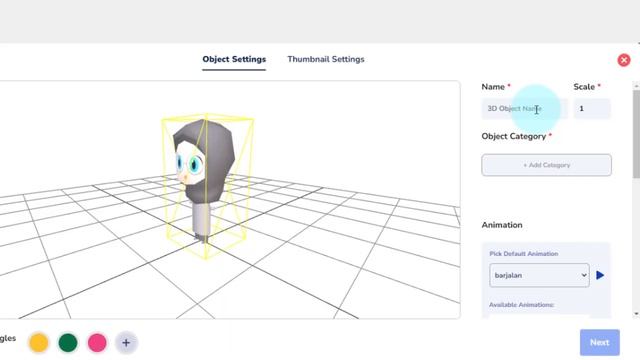The width and height of the screenshot is (640, 360).
Task: Click the scrollbar down arrow in panel
Action: [636, 314]
